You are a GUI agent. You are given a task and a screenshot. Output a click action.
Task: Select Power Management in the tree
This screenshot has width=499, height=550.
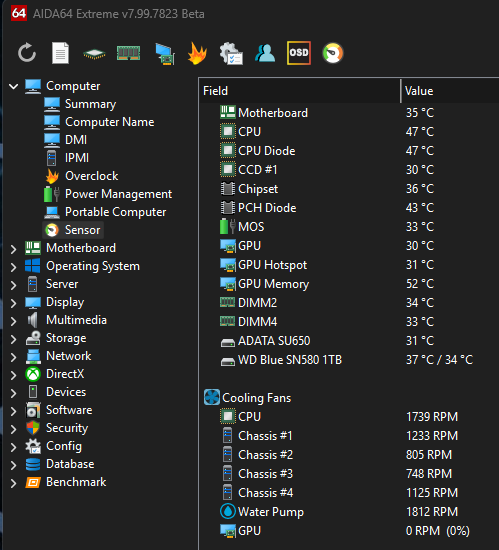click(119, 194)
